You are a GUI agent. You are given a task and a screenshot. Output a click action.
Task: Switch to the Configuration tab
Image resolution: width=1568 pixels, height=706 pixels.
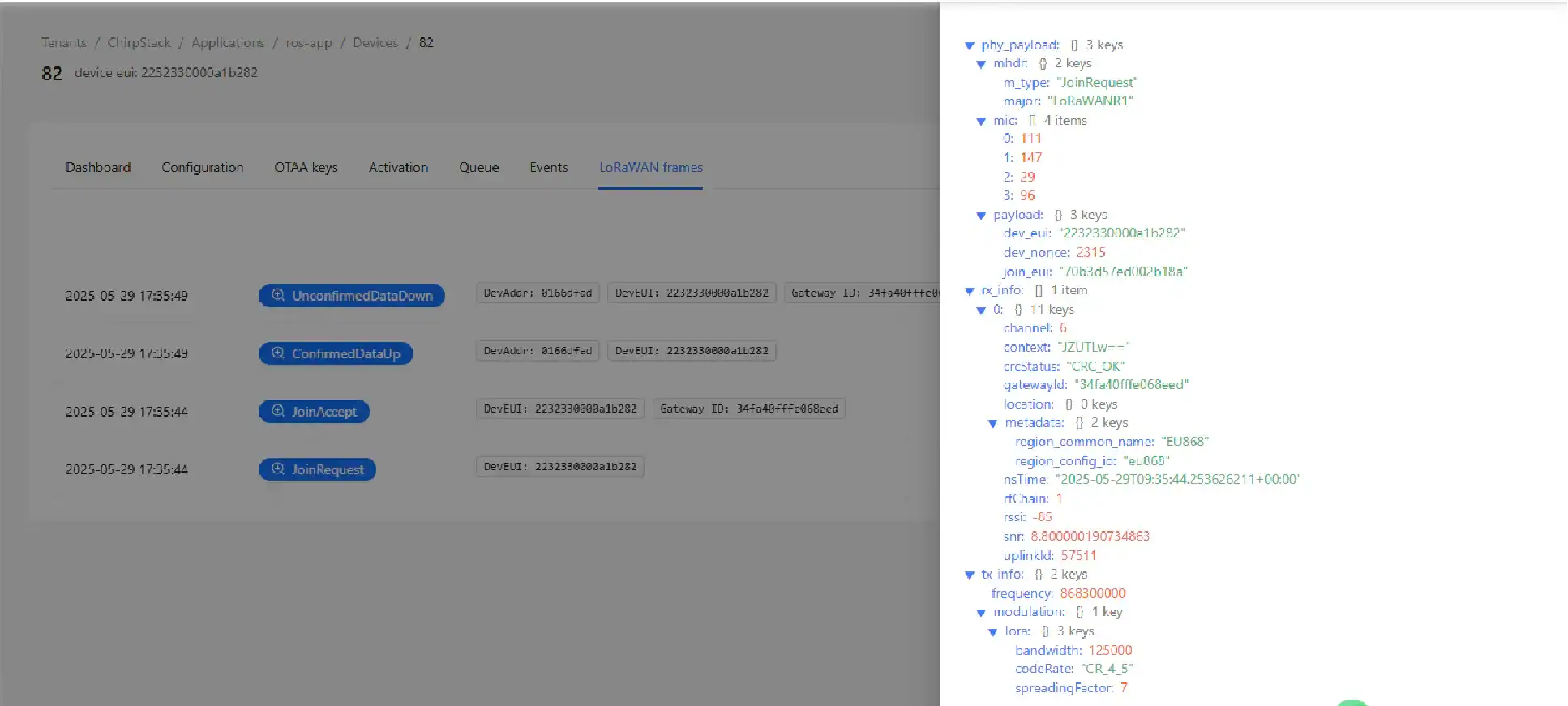202,167
